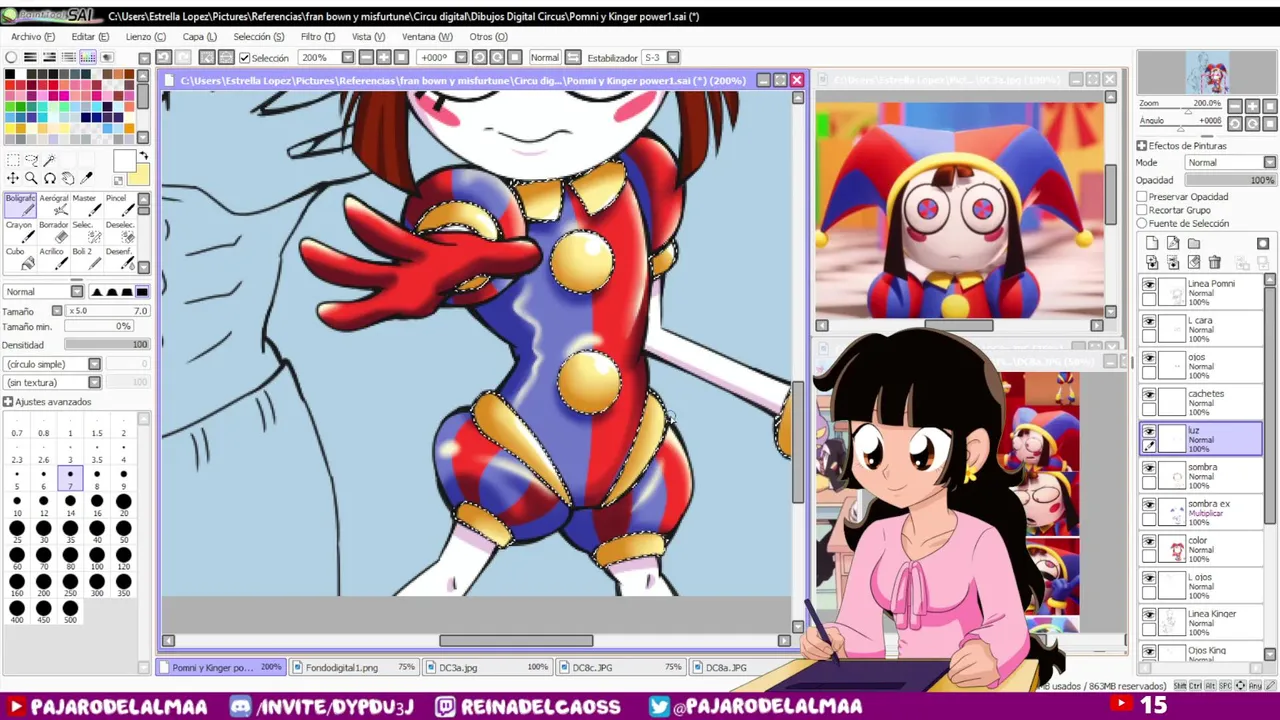Open the Filtro menu
Screen dimensions: 1280x720
coord(318,37)
